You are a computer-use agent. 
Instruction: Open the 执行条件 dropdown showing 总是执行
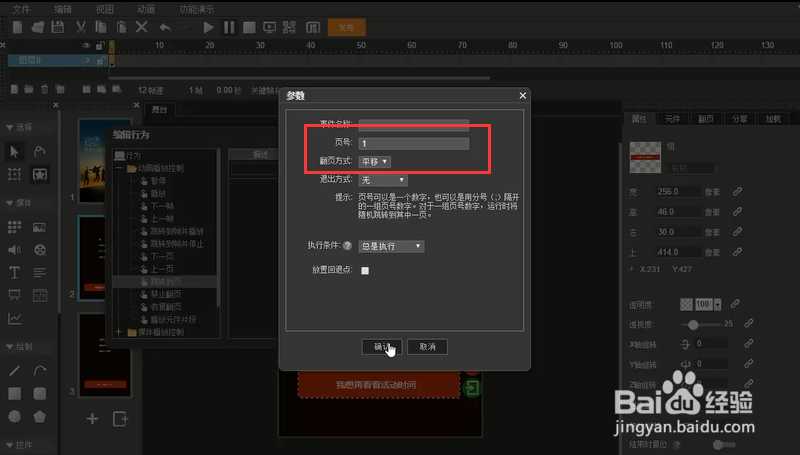[391, 246]
